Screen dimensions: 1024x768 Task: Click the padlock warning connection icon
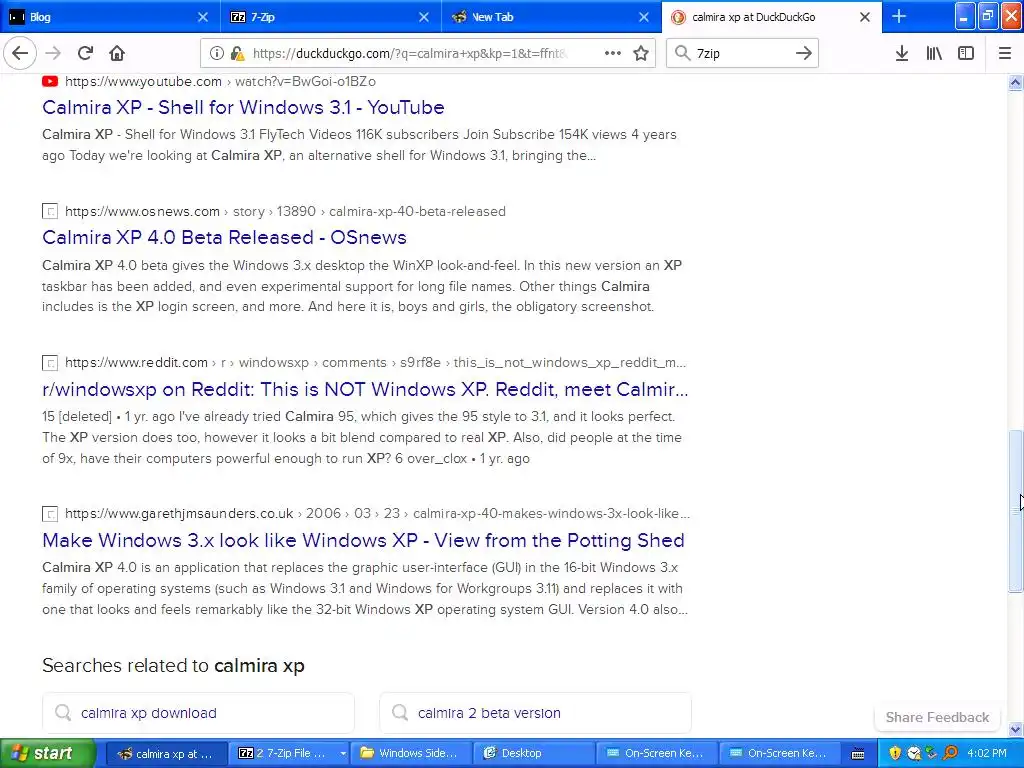(x=237, y=54)
